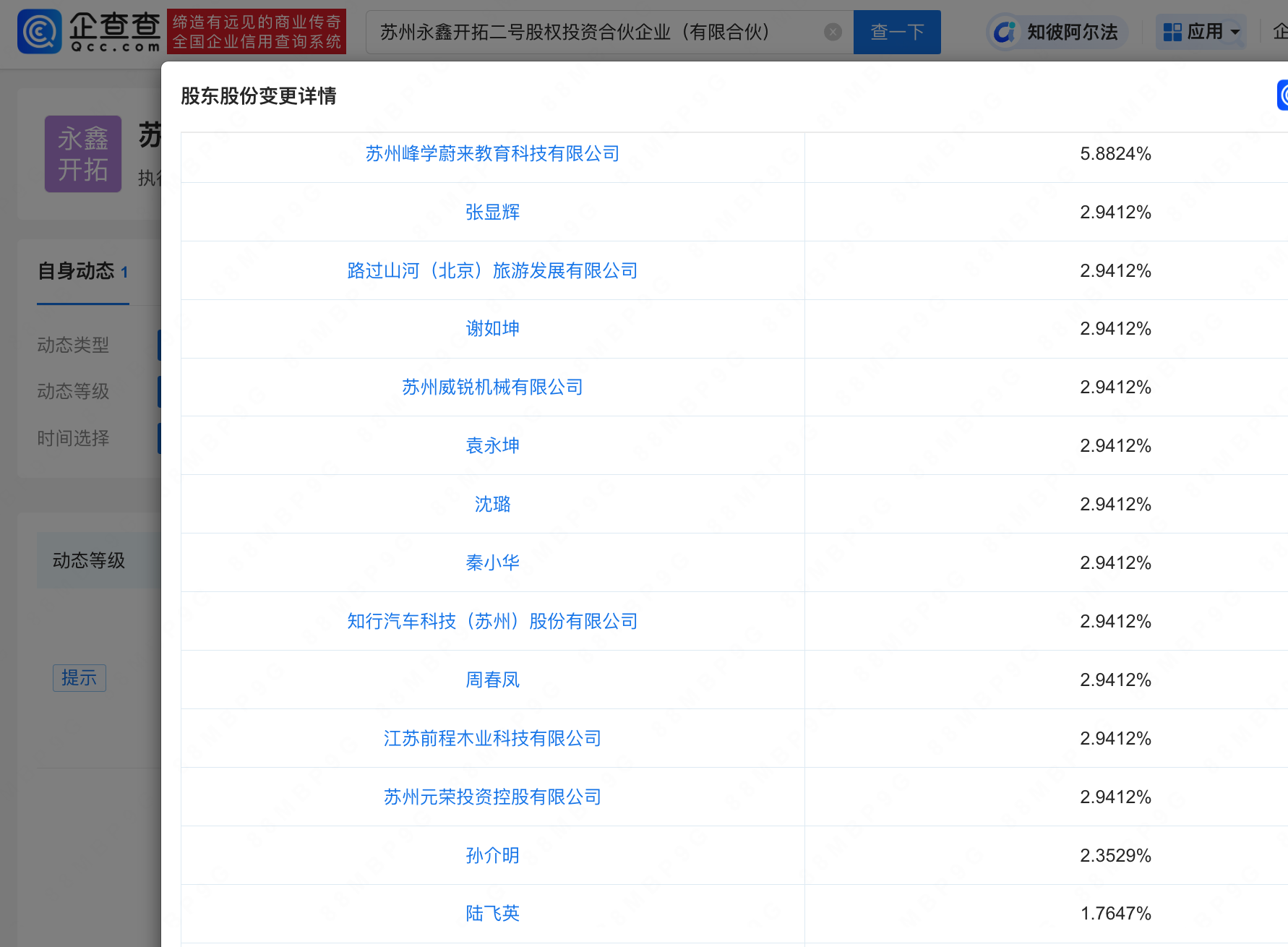
Task: Click the 查一下 search button
Action: click(897, 32)
